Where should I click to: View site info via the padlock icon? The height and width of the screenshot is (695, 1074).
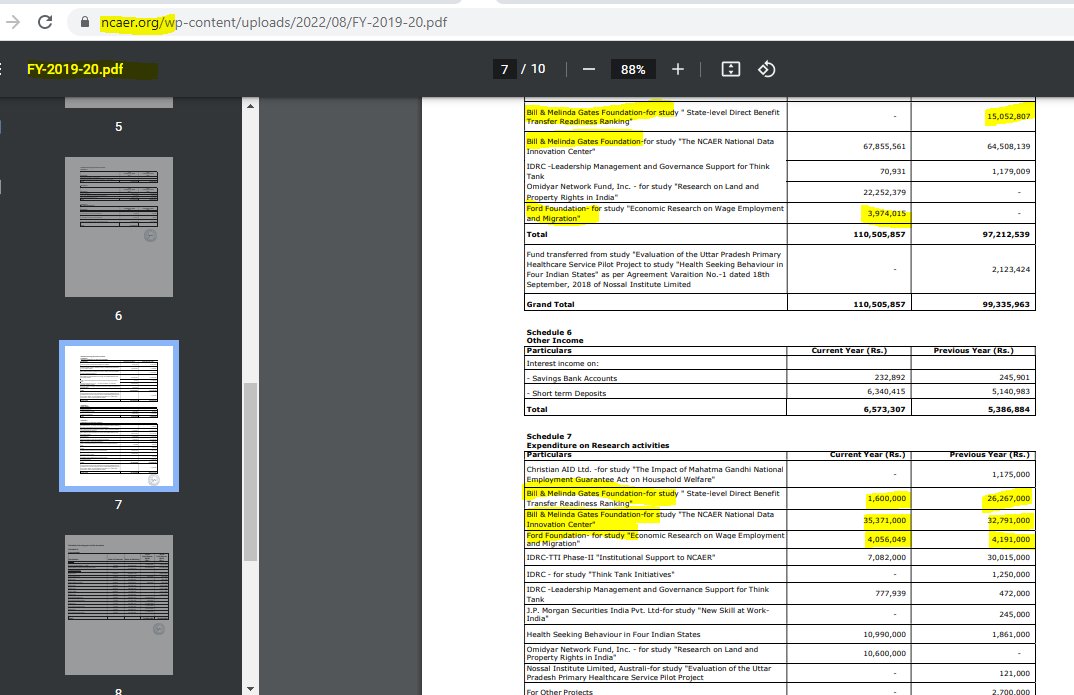[85, 22]
